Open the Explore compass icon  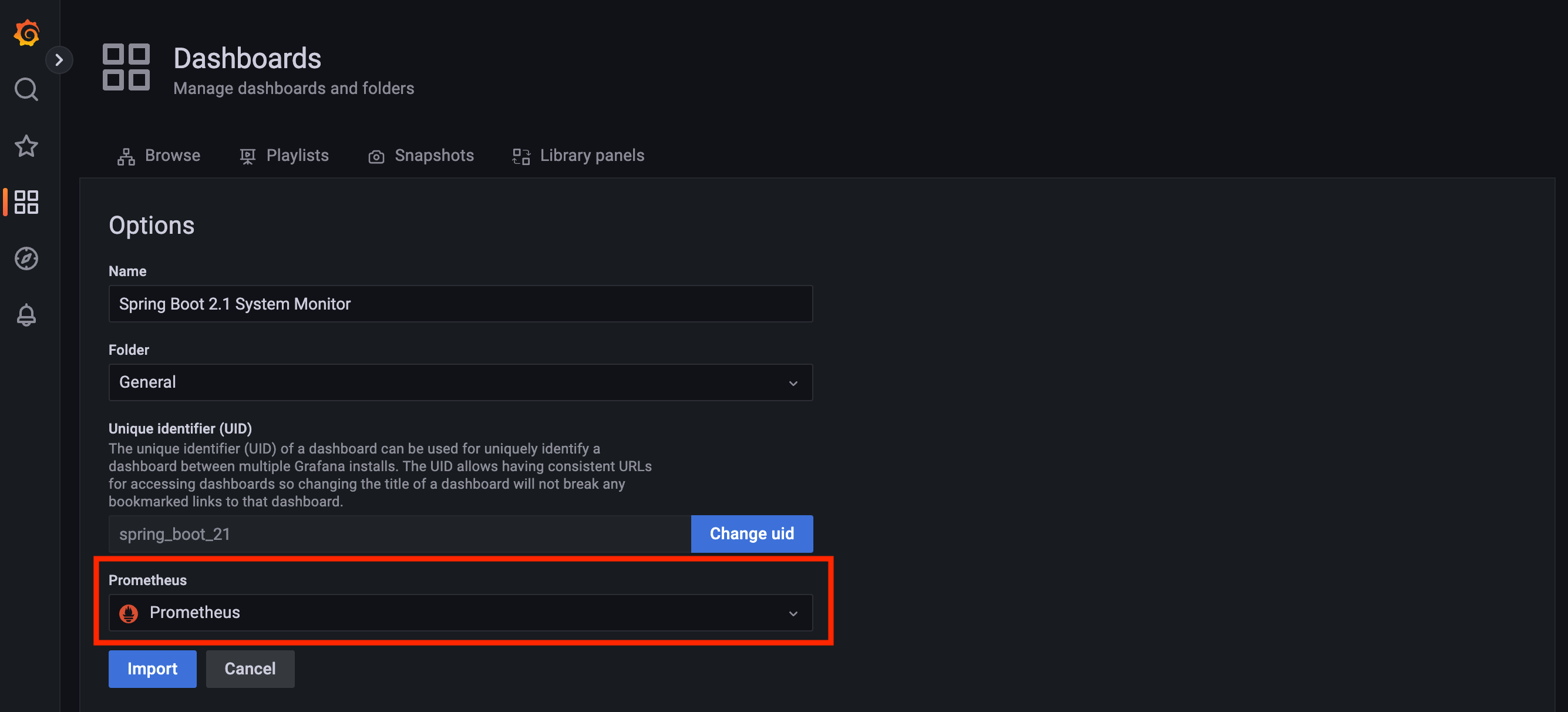[26, 258]
